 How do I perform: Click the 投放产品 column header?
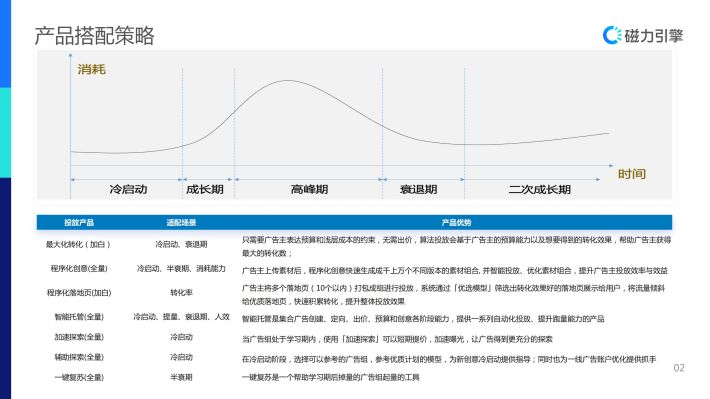(x=79, y=222)
